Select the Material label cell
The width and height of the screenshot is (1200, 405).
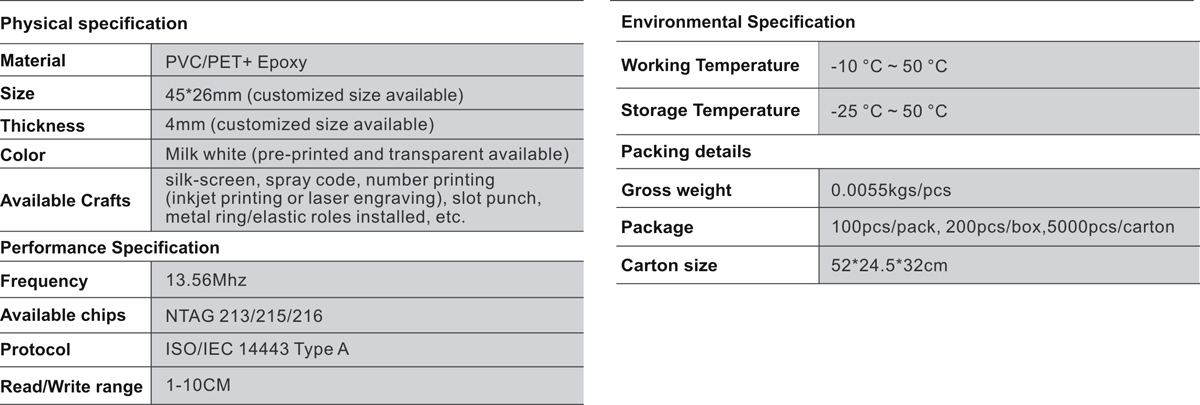pyautogui.click(x=75, y=61)
